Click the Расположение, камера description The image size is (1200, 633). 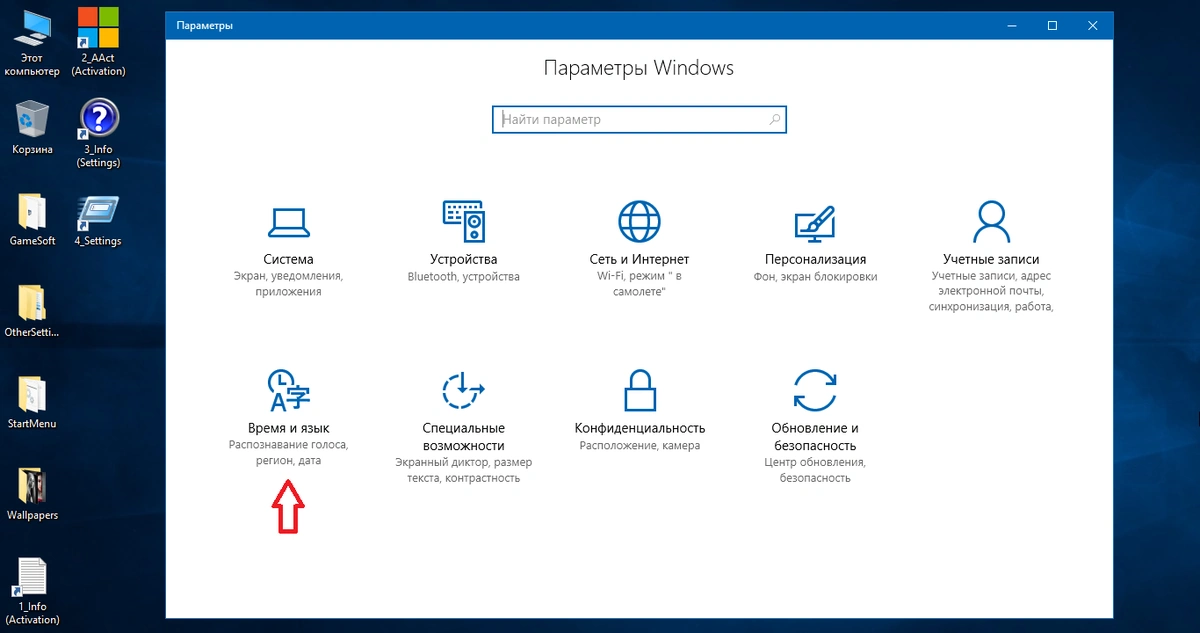click(x=639, y=446)
